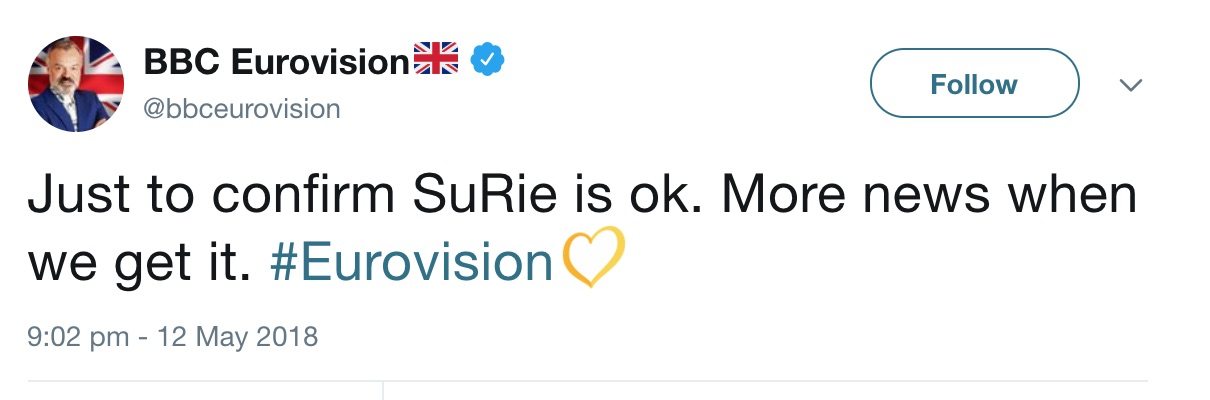Click the BBC Eurovision display name
Viewport: 1210px width, 400px height.
tap(277, 62)
